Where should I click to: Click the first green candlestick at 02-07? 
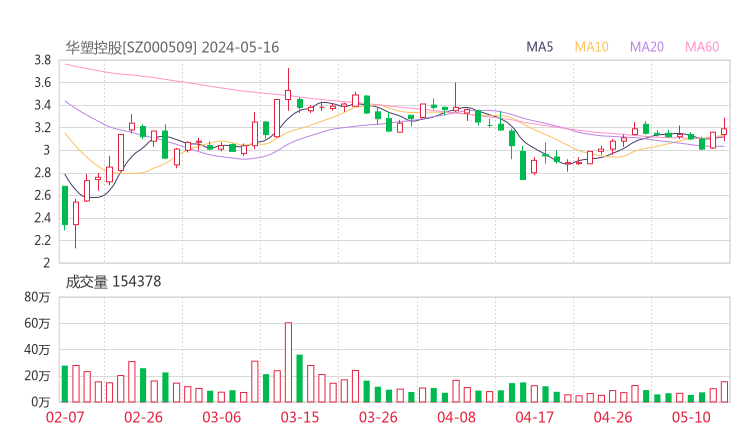click(x=65, y=206)
